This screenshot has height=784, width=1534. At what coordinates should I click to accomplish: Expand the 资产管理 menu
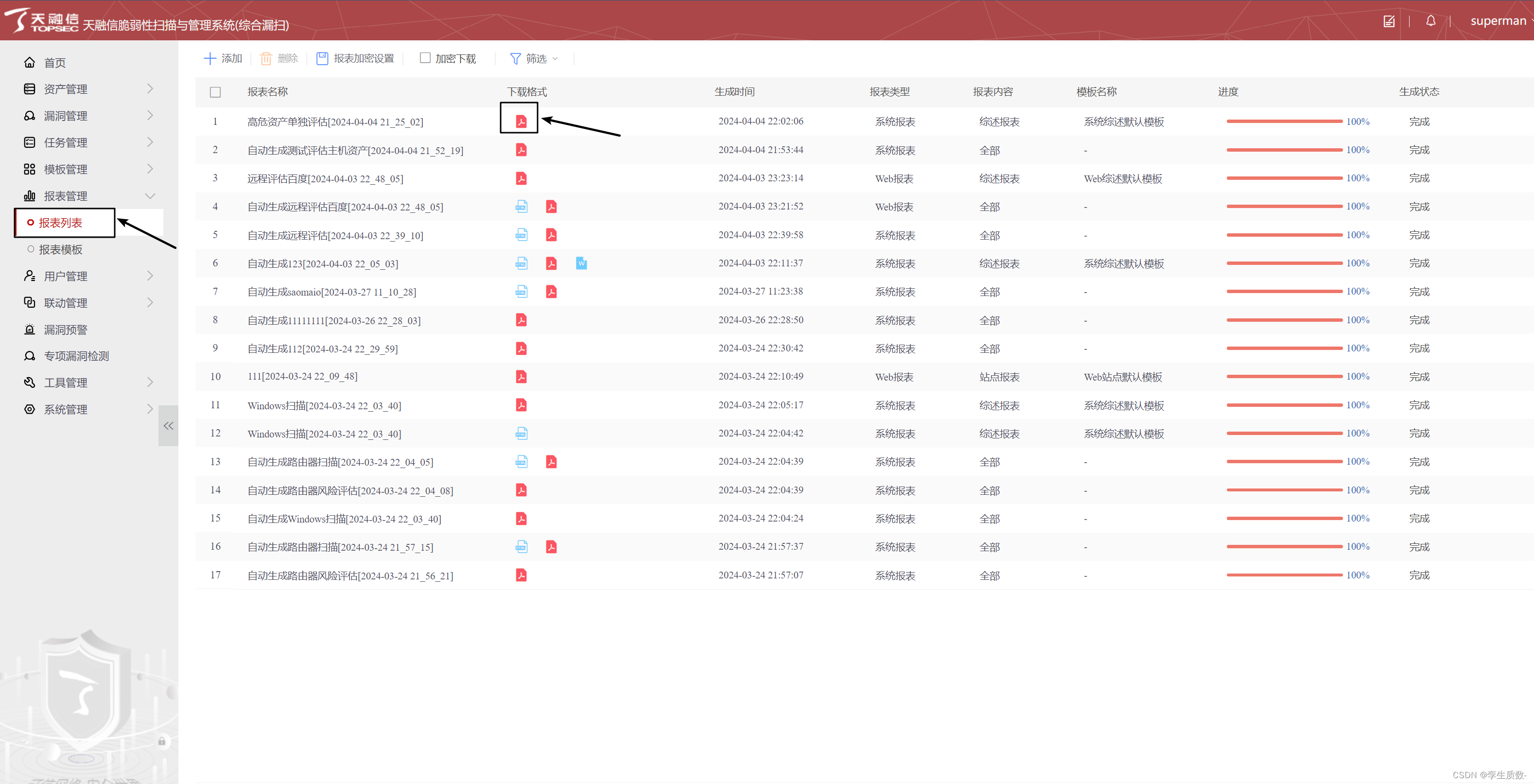pos(66,89)
